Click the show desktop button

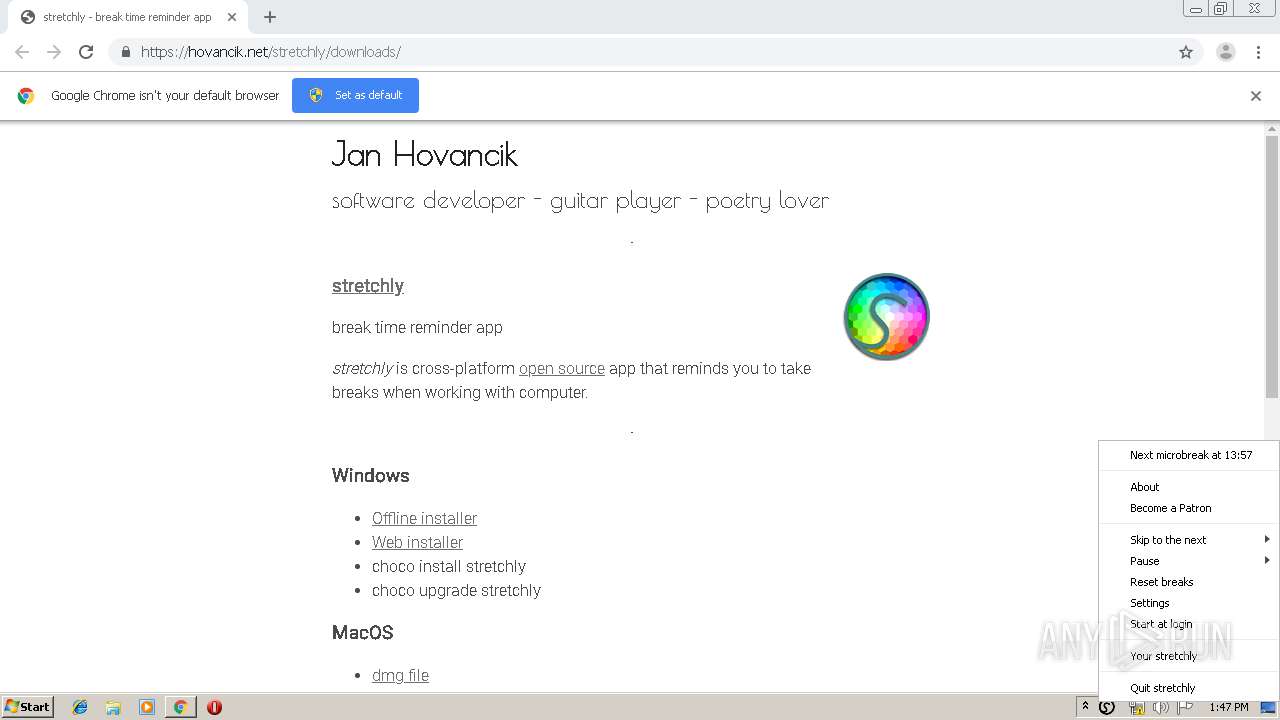tap(1268, 707)
